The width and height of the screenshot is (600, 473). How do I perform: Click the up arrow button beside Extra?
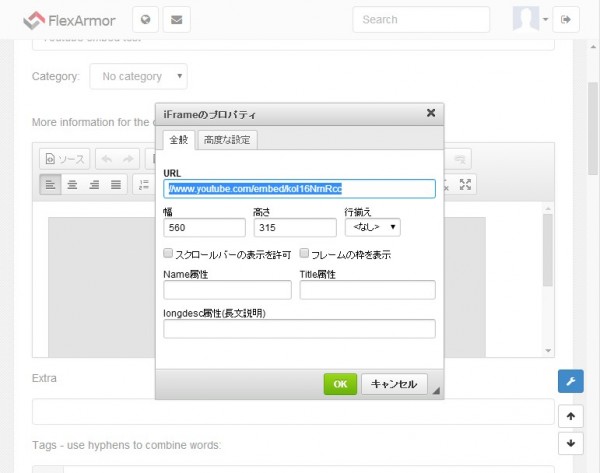coord(569,415)
